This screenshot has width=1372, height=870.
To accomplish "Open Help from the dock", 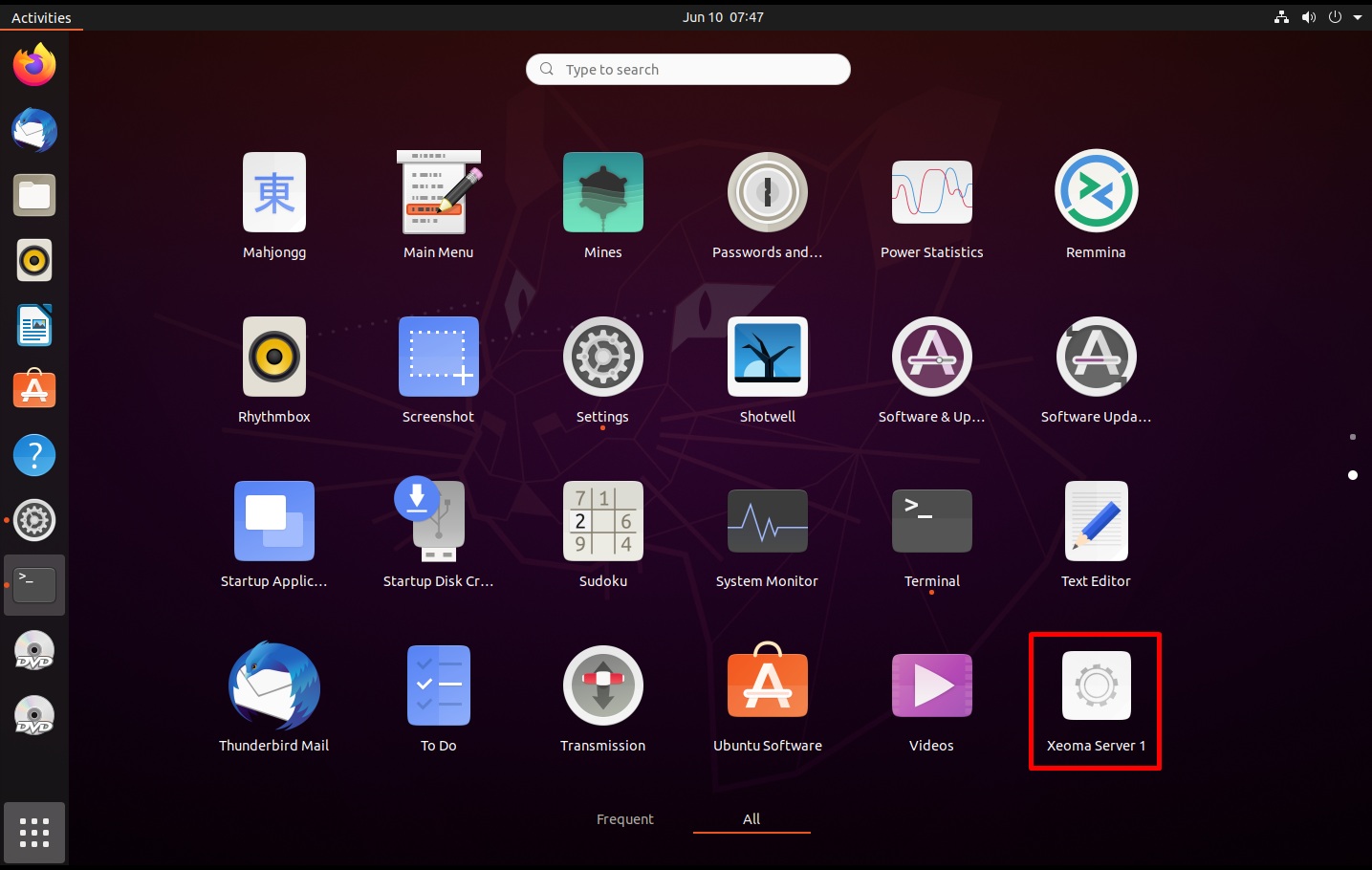I will 34,455.
